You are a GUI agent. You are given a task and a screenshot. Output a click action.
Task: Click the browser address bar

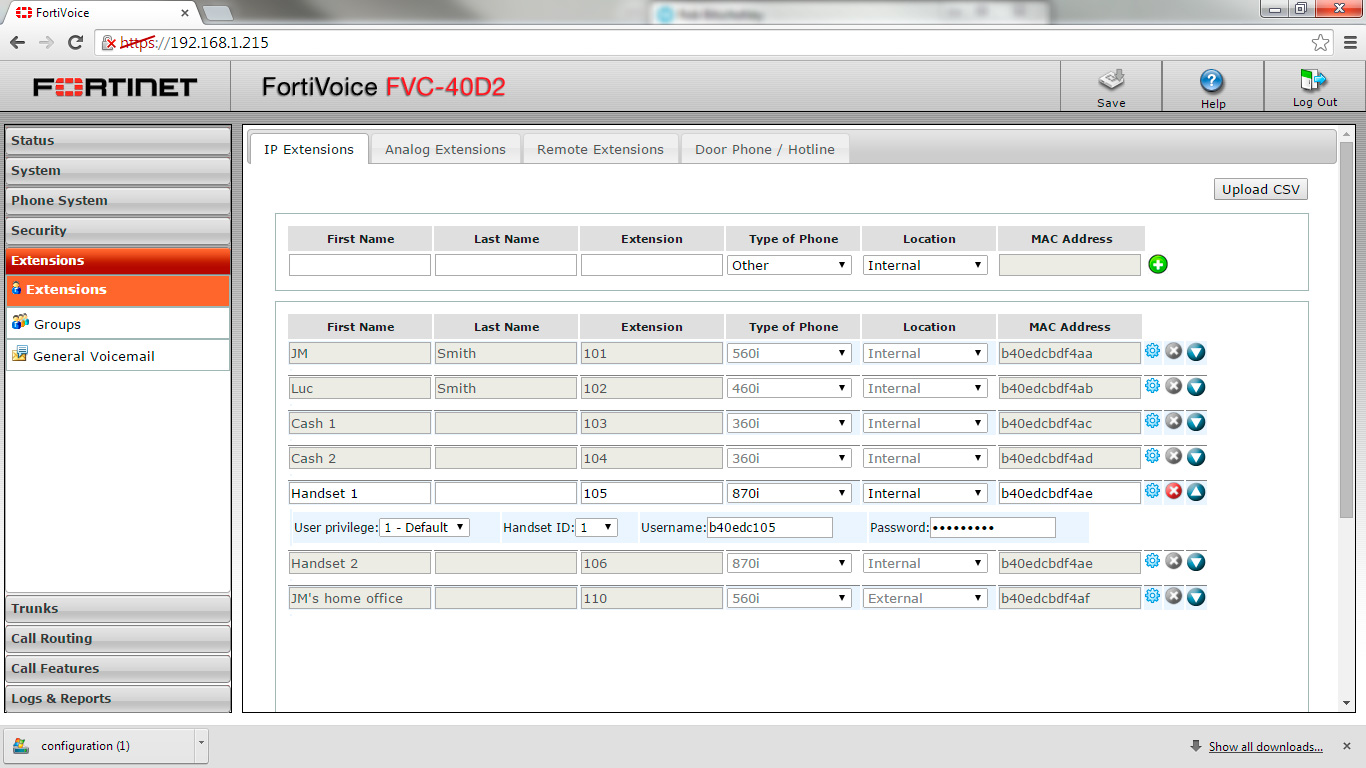pyautogui.click(x=715, y=42)
